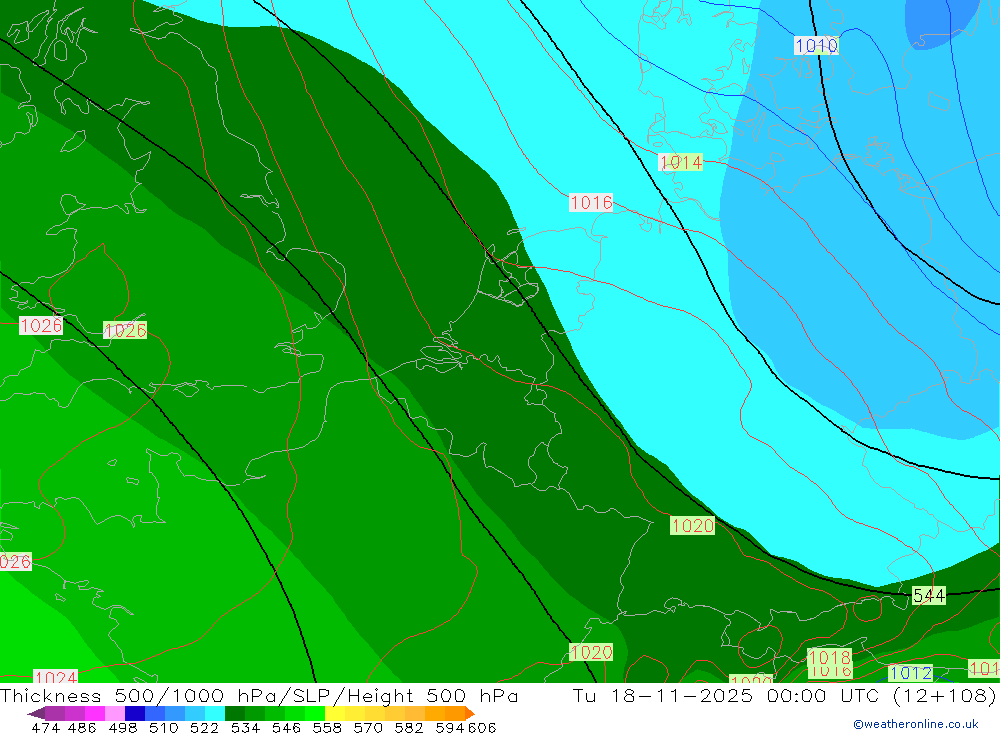Pick the pure yellow legend swatch
Viewport: 1000px width, 733px height.
click(335, 713)
